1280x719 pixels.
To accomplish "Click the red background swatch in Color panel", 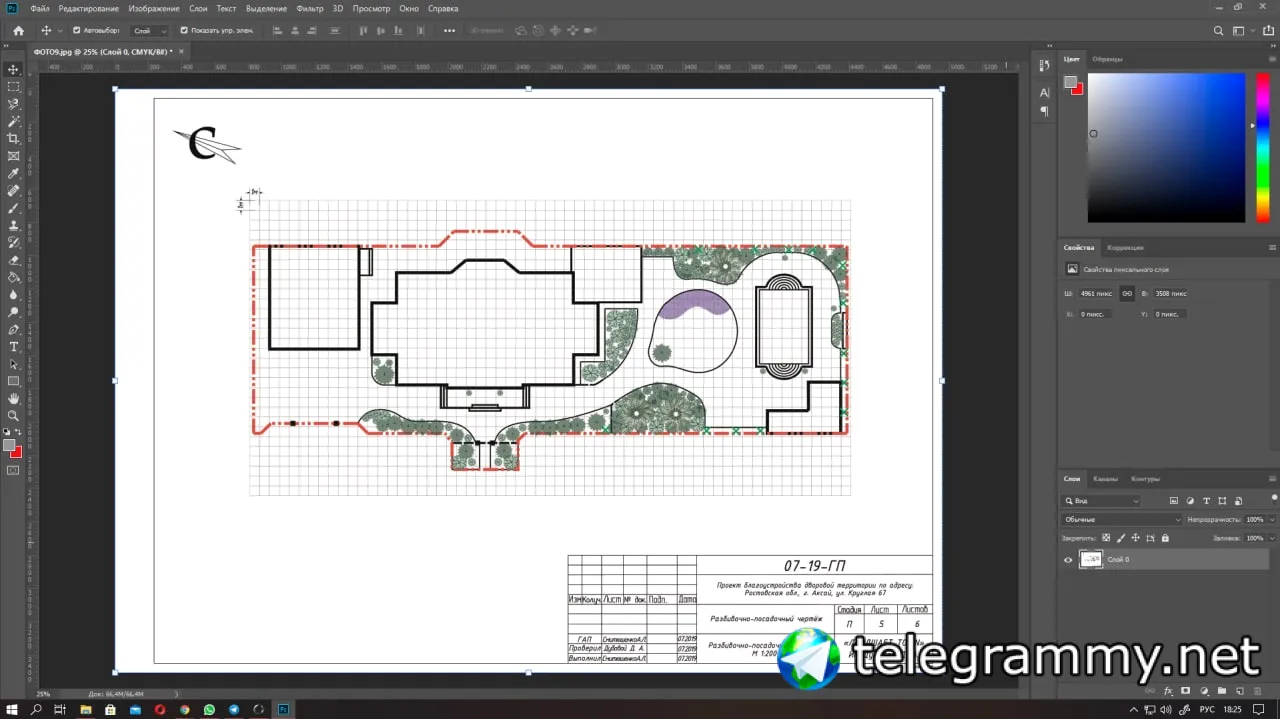I will pos(1077,89).
